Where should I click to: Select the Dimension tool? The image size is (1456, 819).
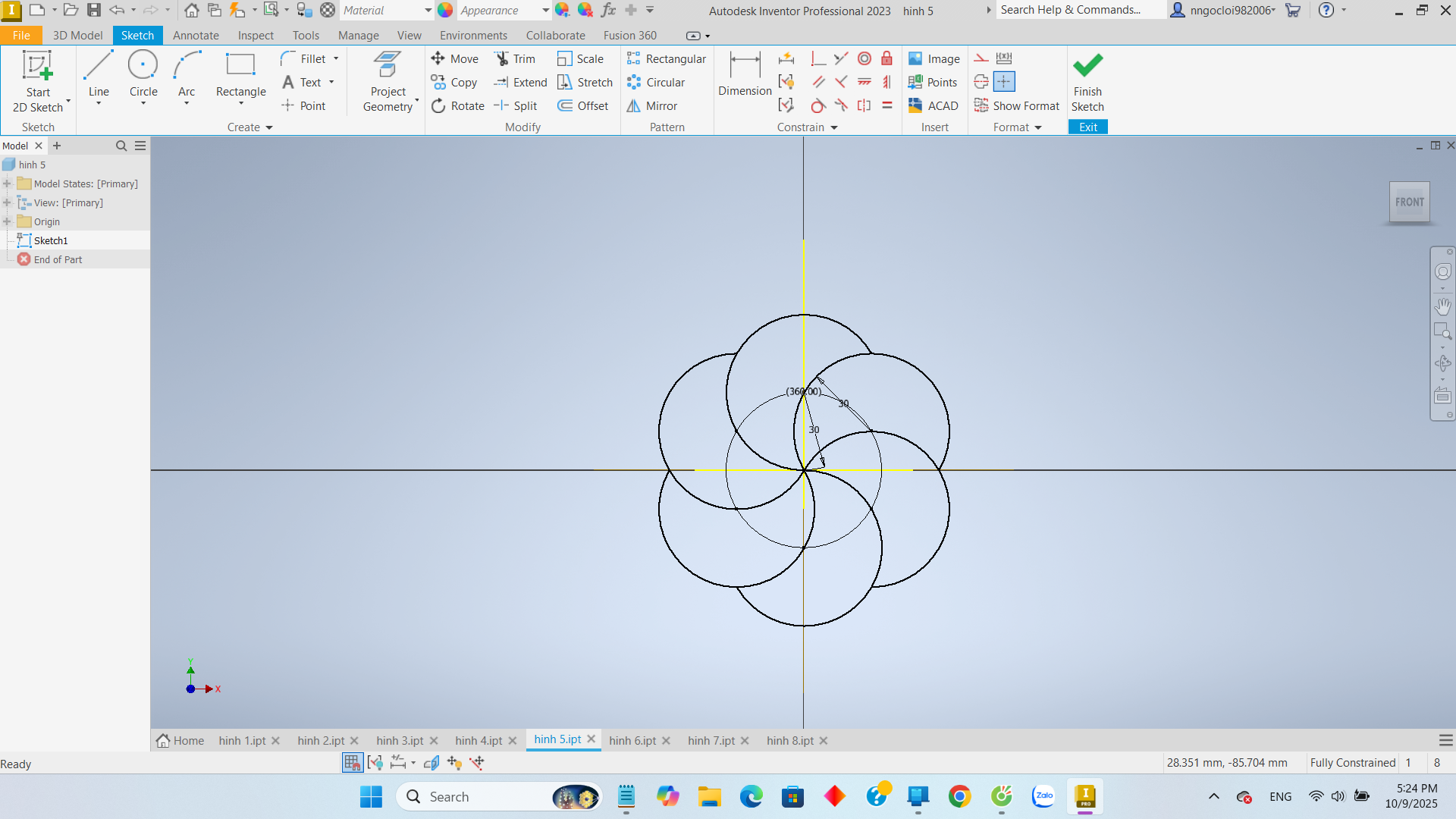(745, 74)
